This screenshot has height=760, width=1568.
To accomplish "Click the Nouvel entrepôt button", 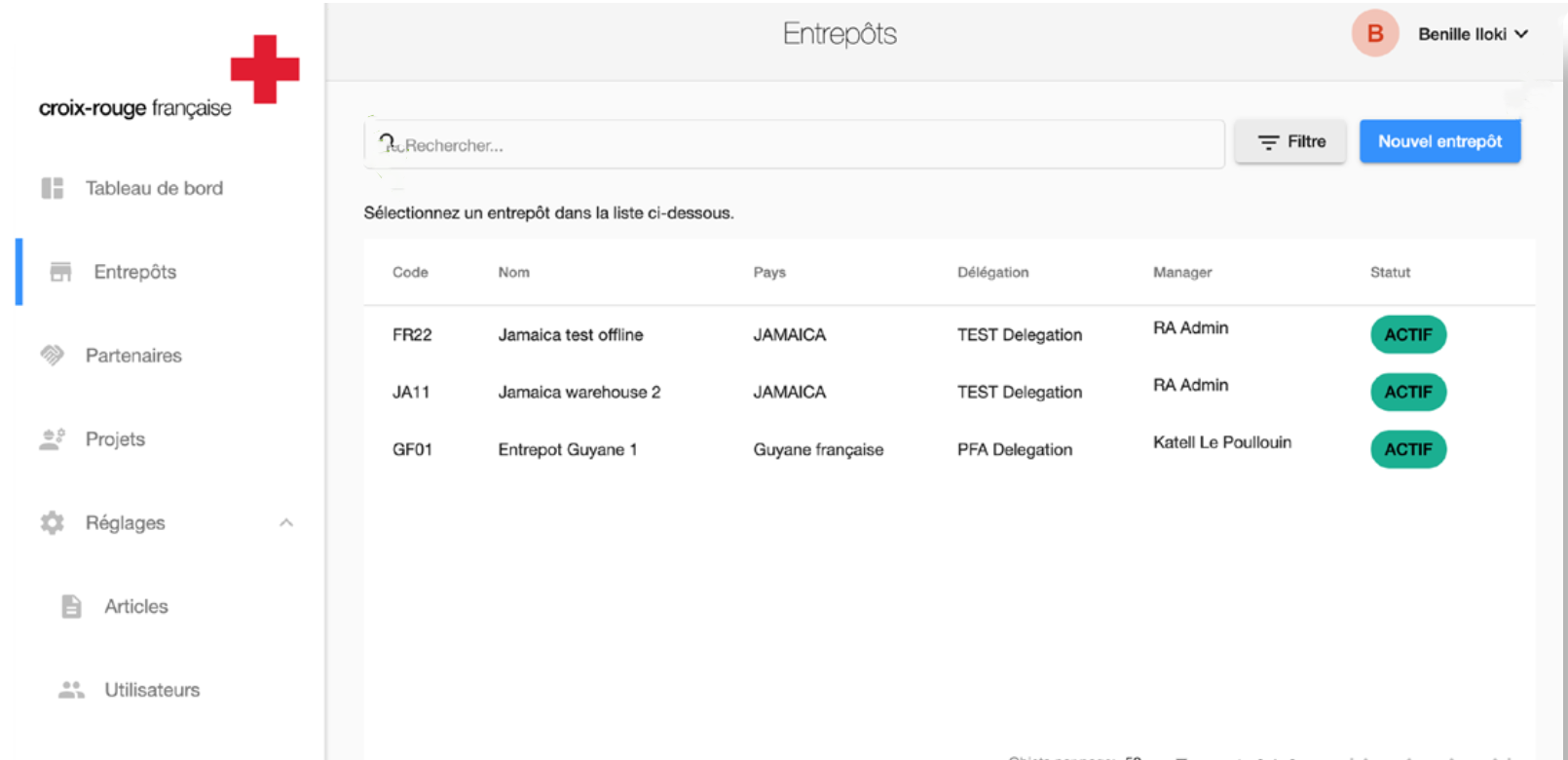I will (x=1439, y=142).
